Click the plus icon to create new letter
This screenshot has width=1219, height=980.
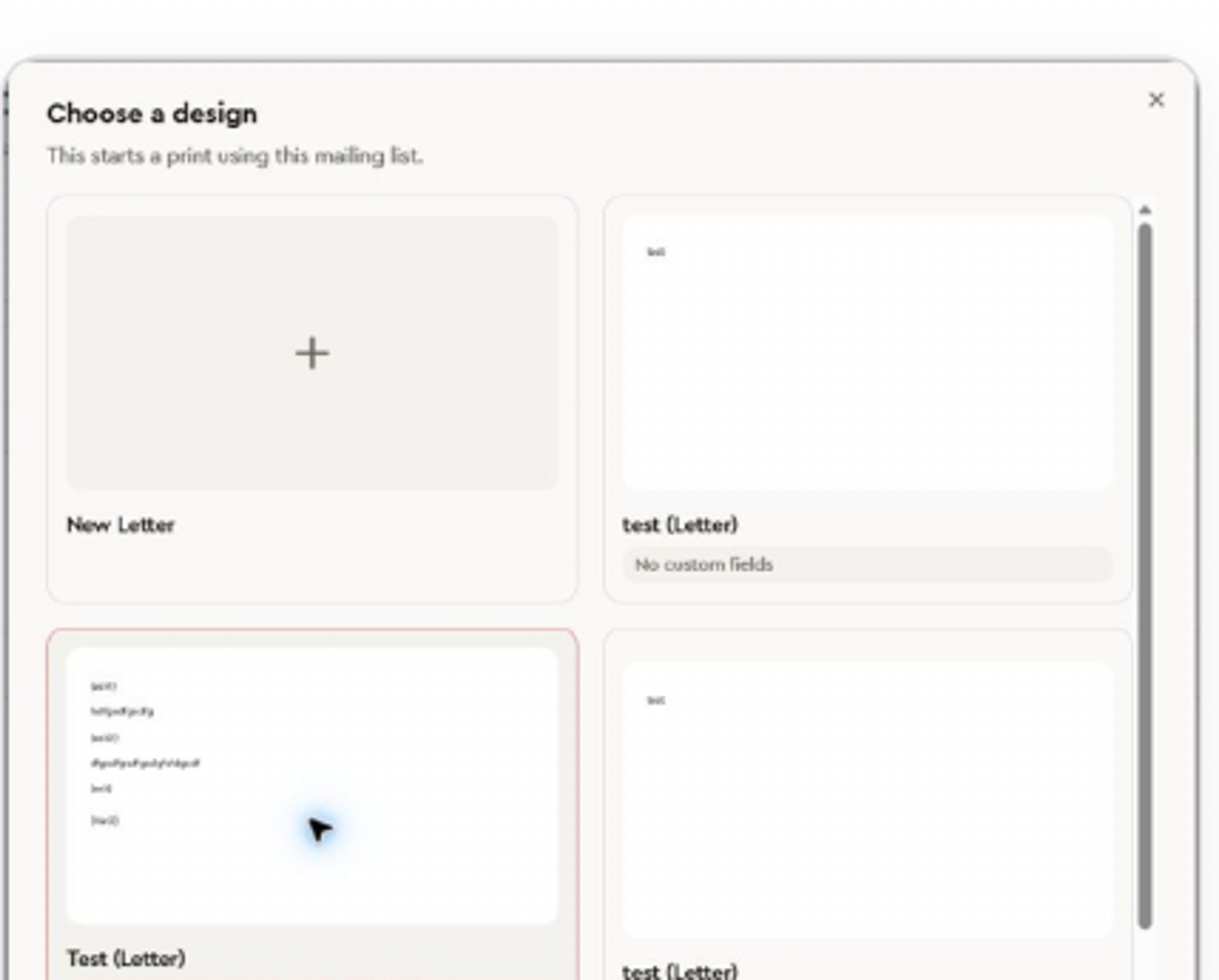coord(312,353)
